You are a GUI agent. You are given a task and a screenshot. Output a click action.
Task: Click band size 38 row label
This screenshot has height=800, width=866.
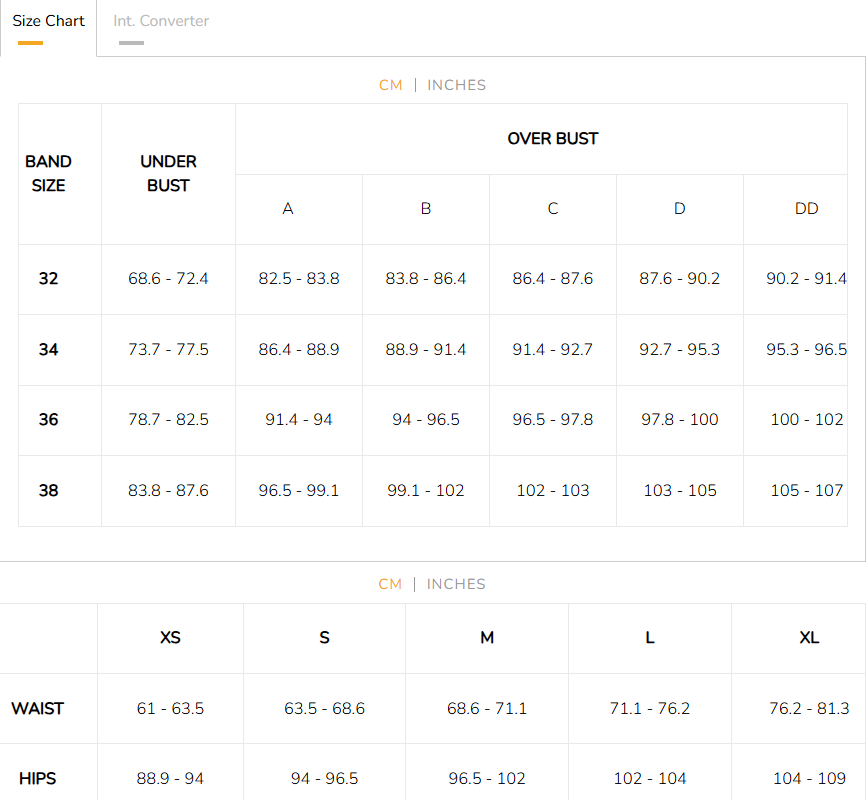tap(48, 490)
